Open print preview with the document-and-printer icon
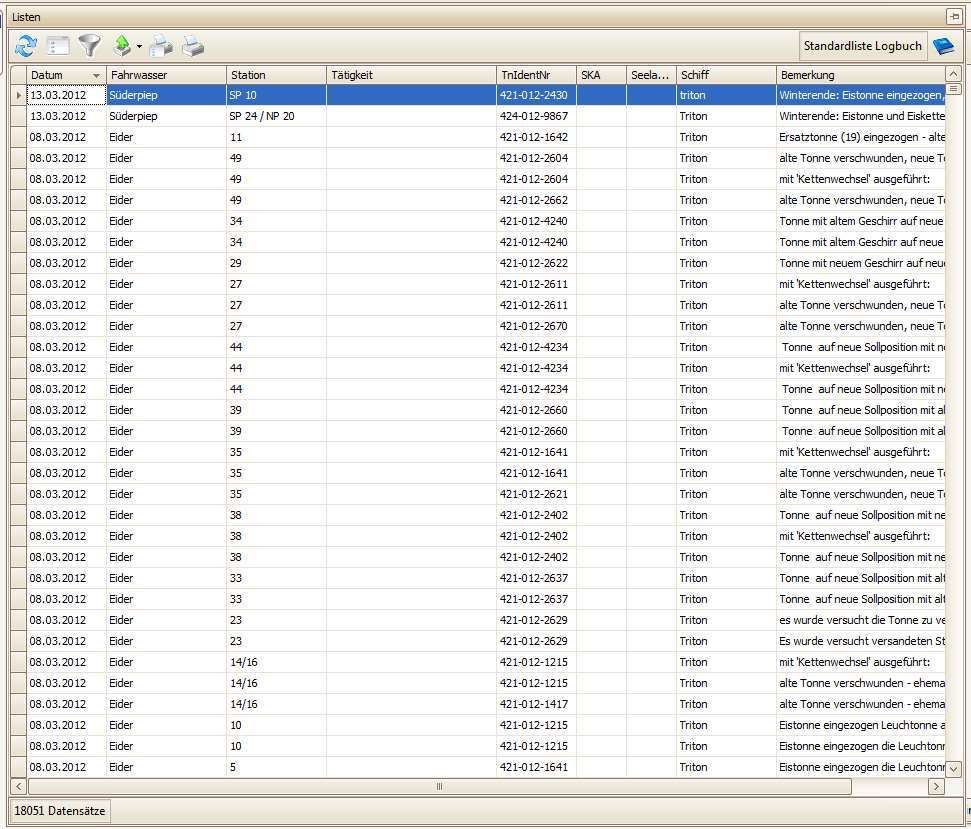Image resolution: width=971 pixels, height=829 pixels. (161, 46)
